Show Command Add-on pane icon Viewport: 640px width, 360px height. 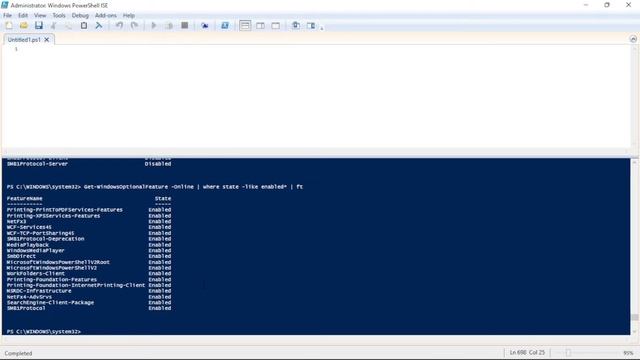[x=311, y=25]
